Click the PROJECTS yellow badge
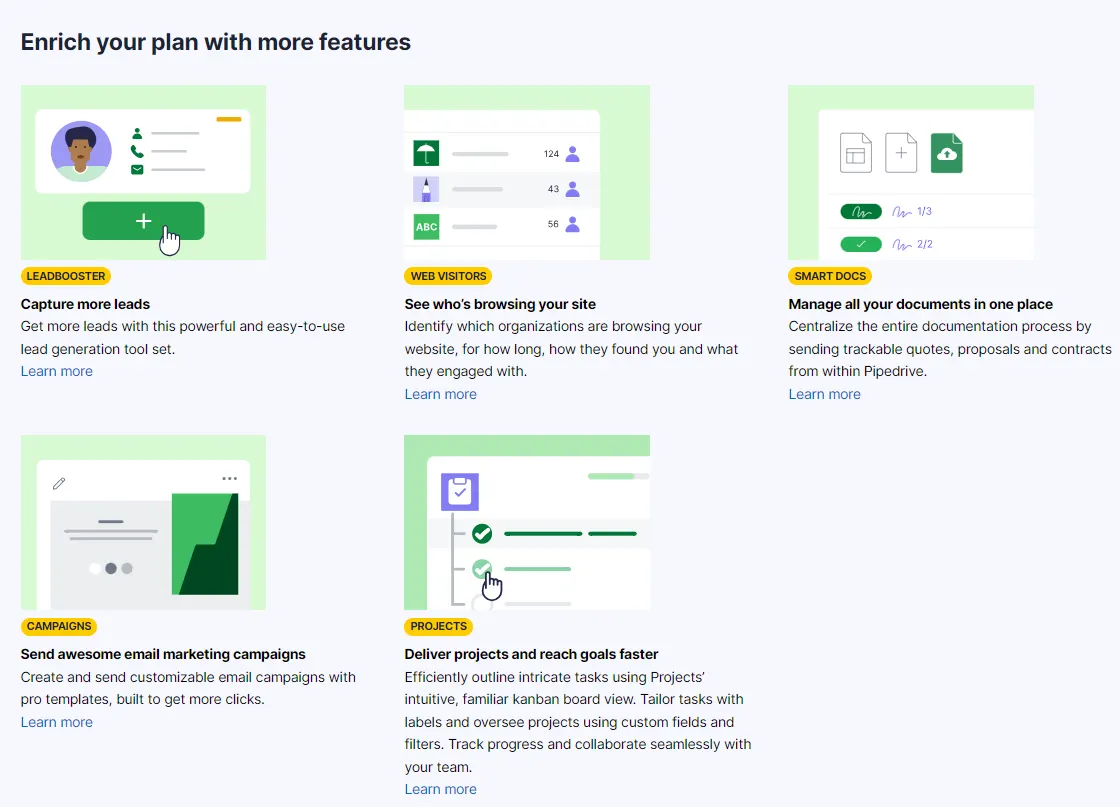The height and width of the screenshot is (807, 1120). tap(438, 626)
